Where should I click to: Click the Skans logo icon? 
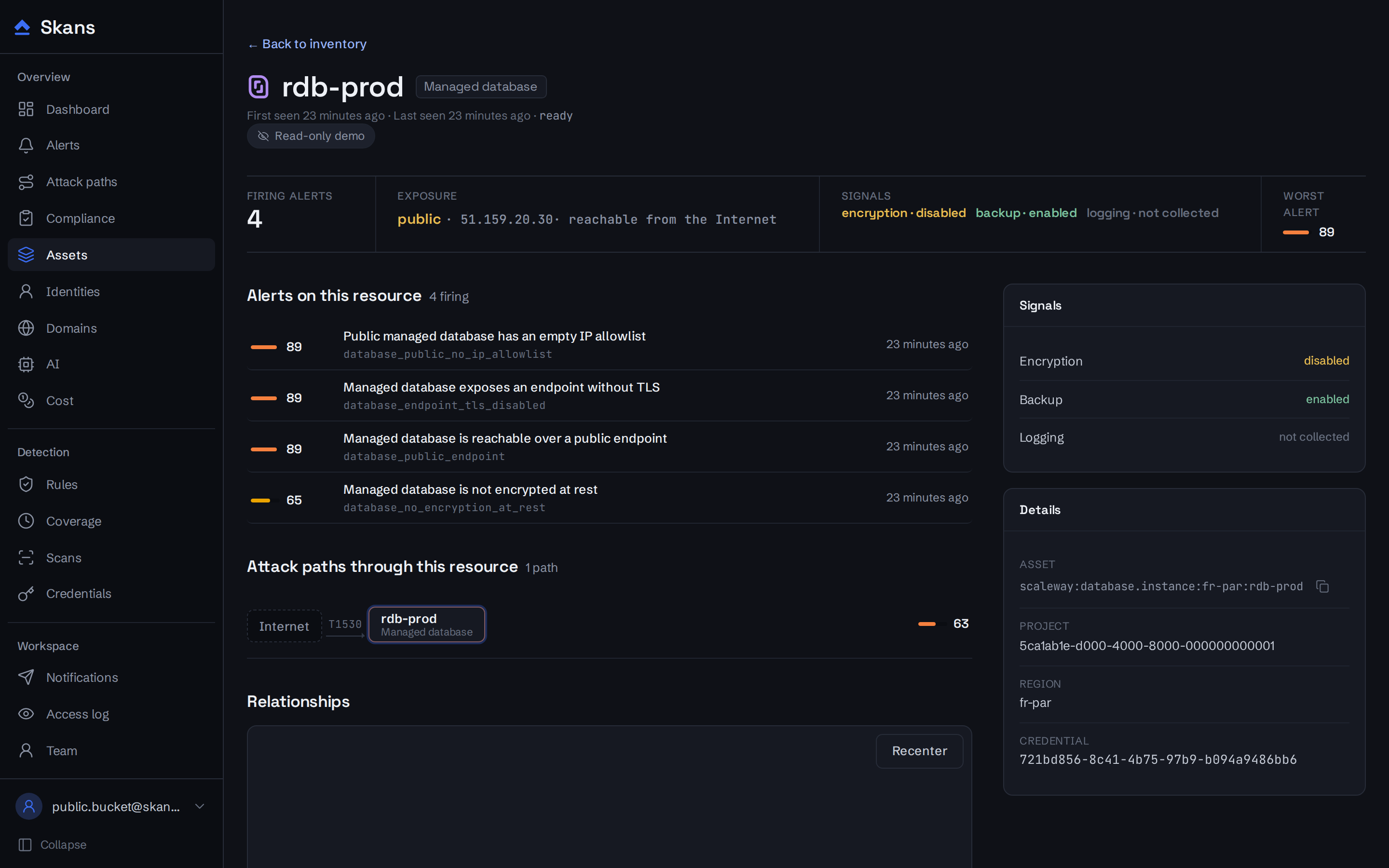tap(22, 27)
